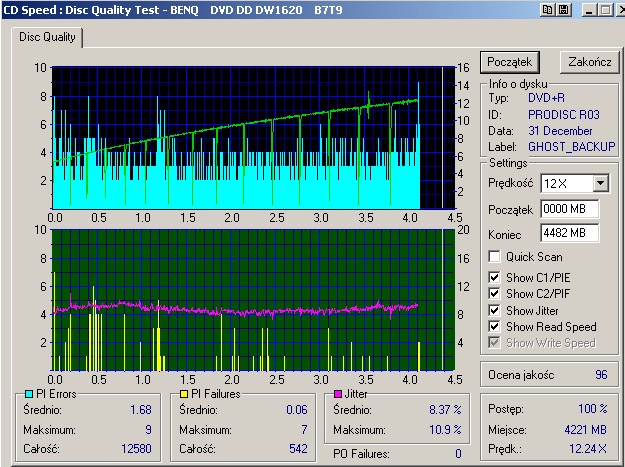Click the quality score value 96

click(x=601, y=375)
